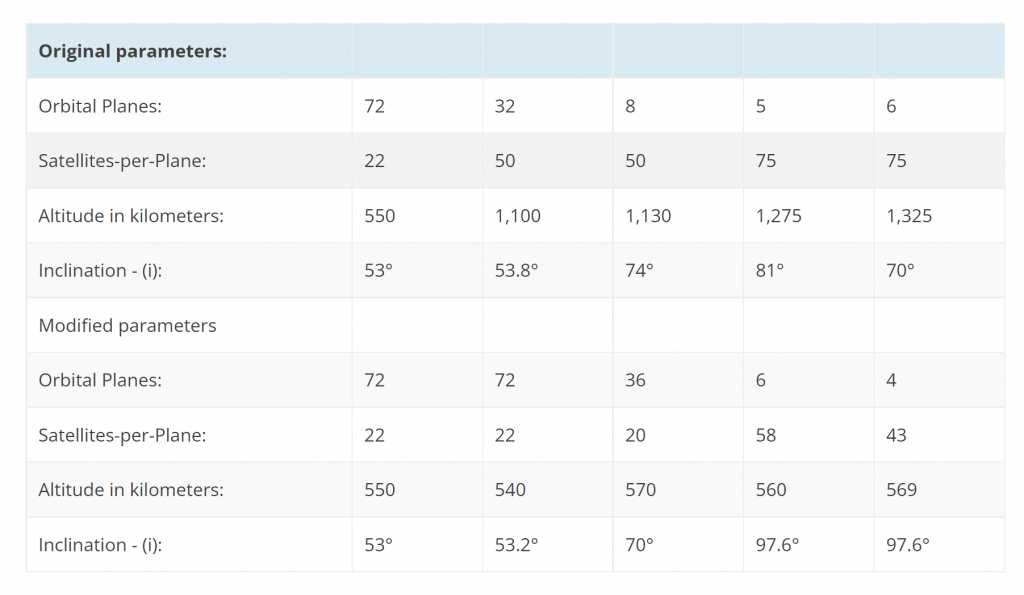This screenshot has width=1024, height=595.
Task: Click the original inclination 74° cell
Action: click(x=678, y=270)
